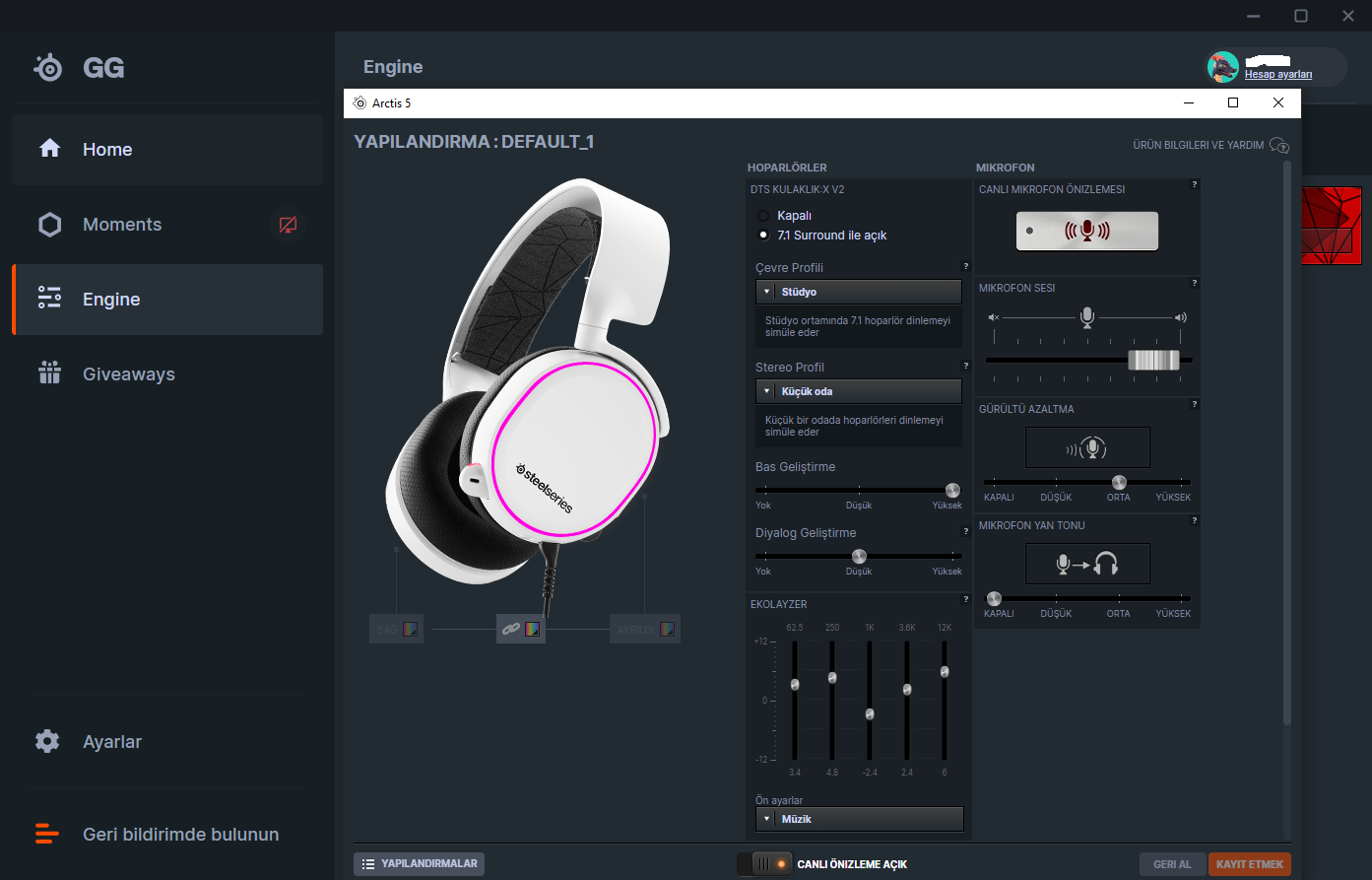Click the MİKROFON SESİ volume slider thumb
The image size is (1372, 880).
tap(1153, 360)
